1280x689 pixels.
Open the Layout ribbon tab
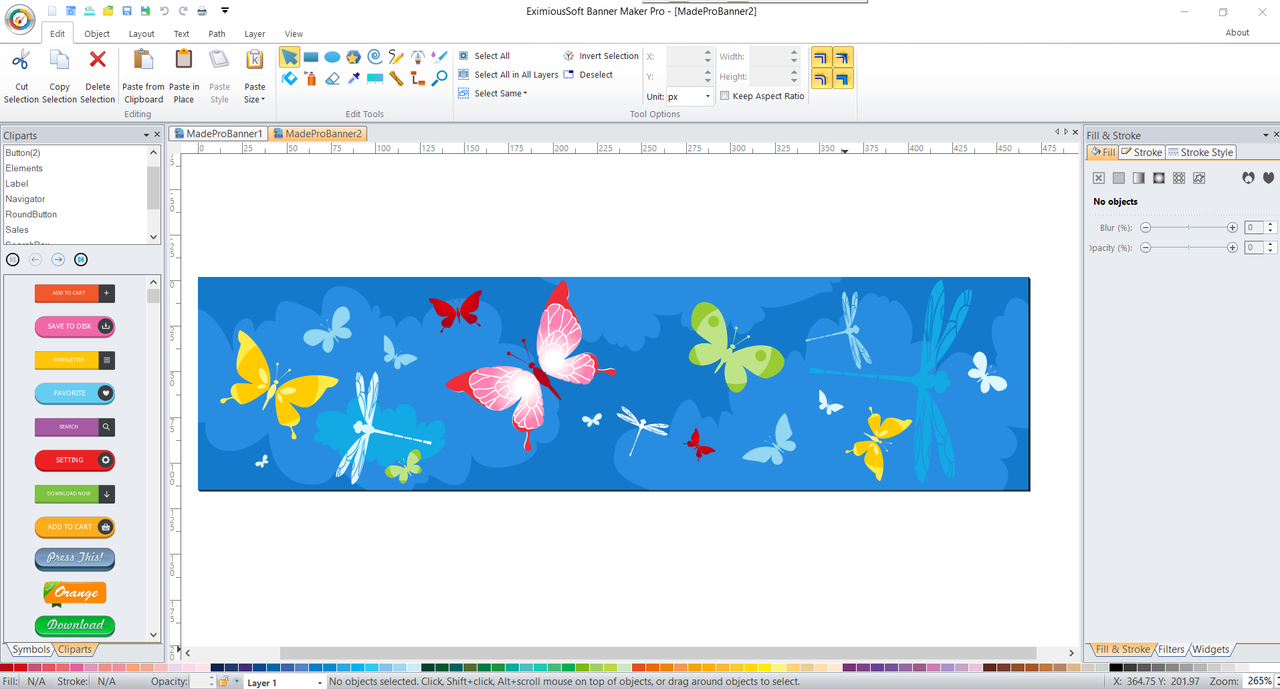142,33
